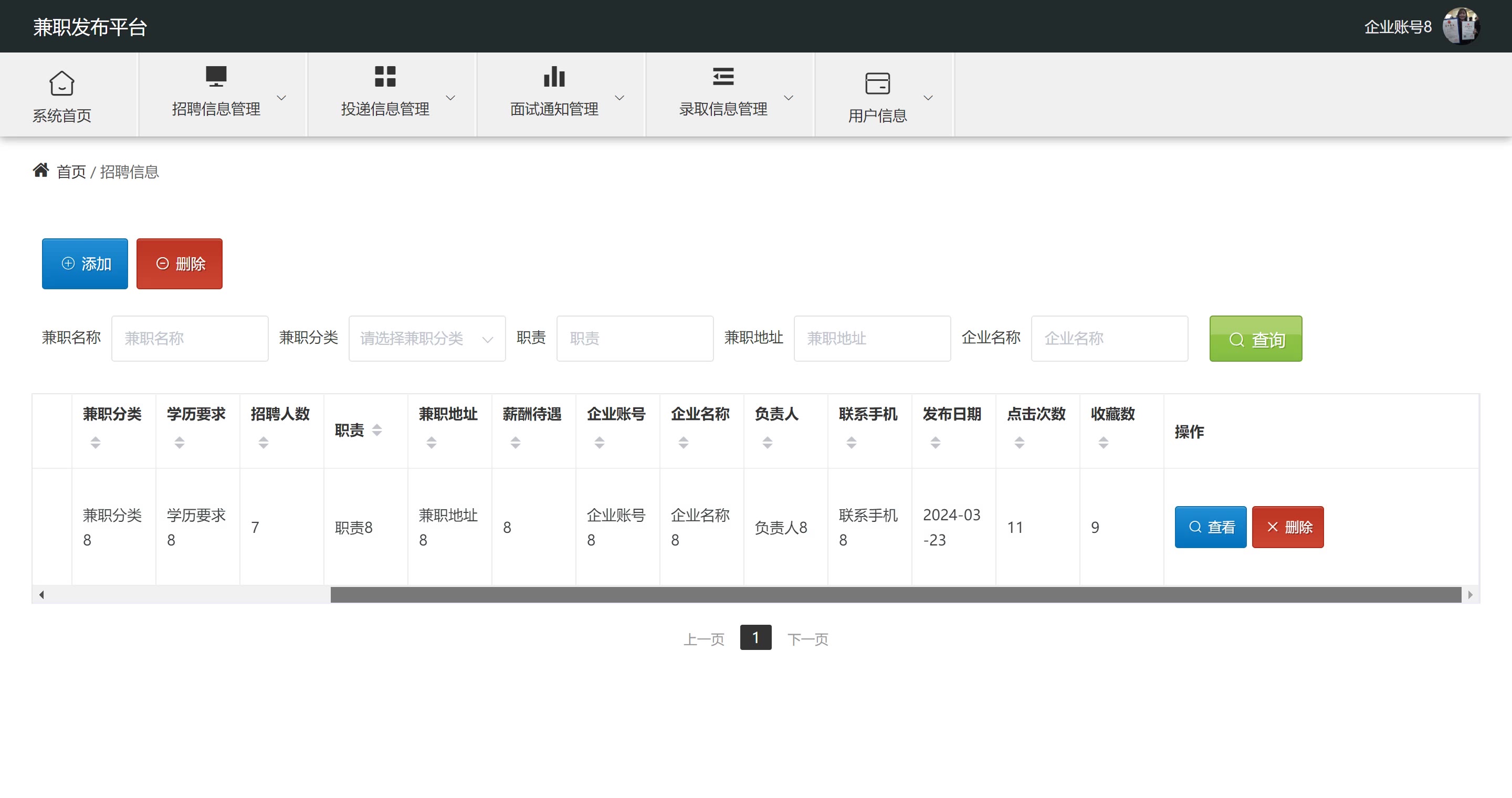Expand 用户信息 menu chevron
The width and height of the screenshot is (1512, 798).
click(x=928, y=98)
